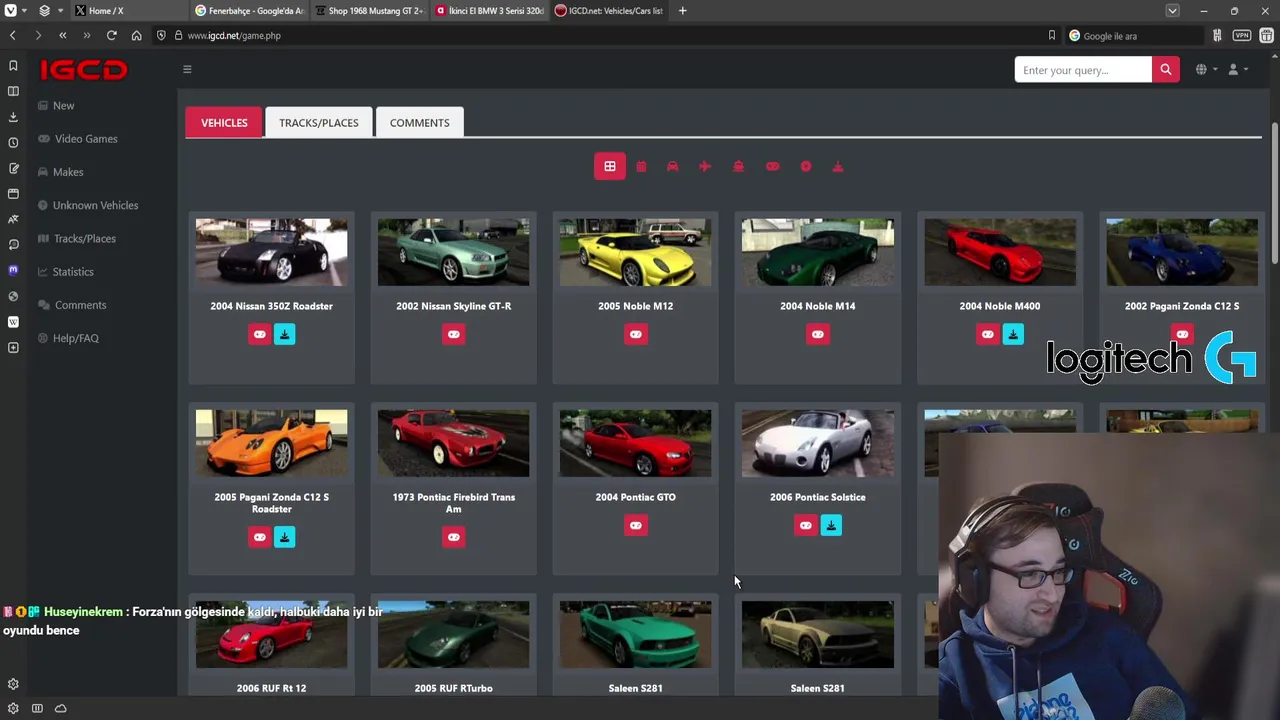Focus the Google ile ara search box
Image resolution: width=1280 pixels, height=720 pixels.
[1135, 35]
